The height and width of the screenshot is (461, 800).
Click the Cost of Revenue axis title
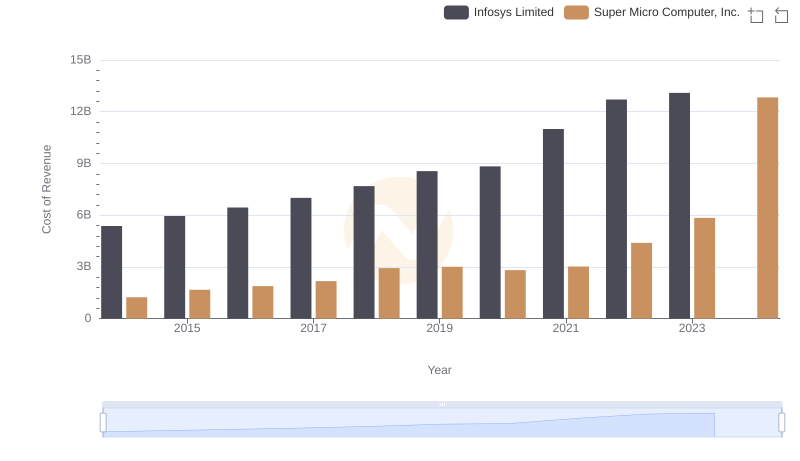point(46,189)
